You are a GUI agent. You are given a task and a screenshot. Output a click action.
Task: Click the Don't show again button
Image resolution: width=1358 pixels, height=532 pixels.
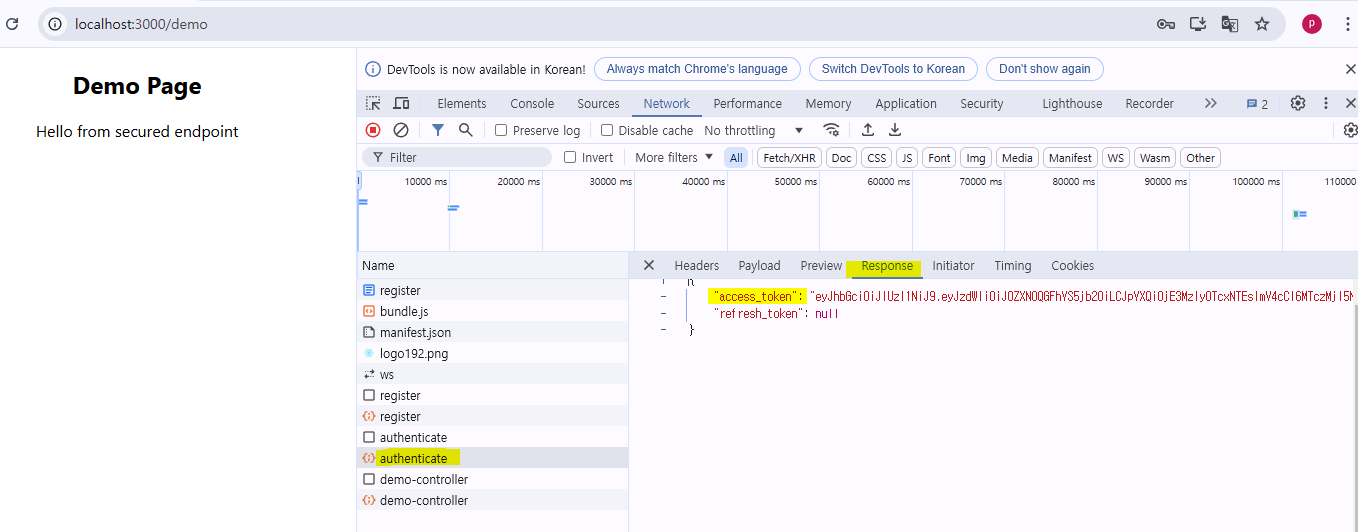[1044, 69]
